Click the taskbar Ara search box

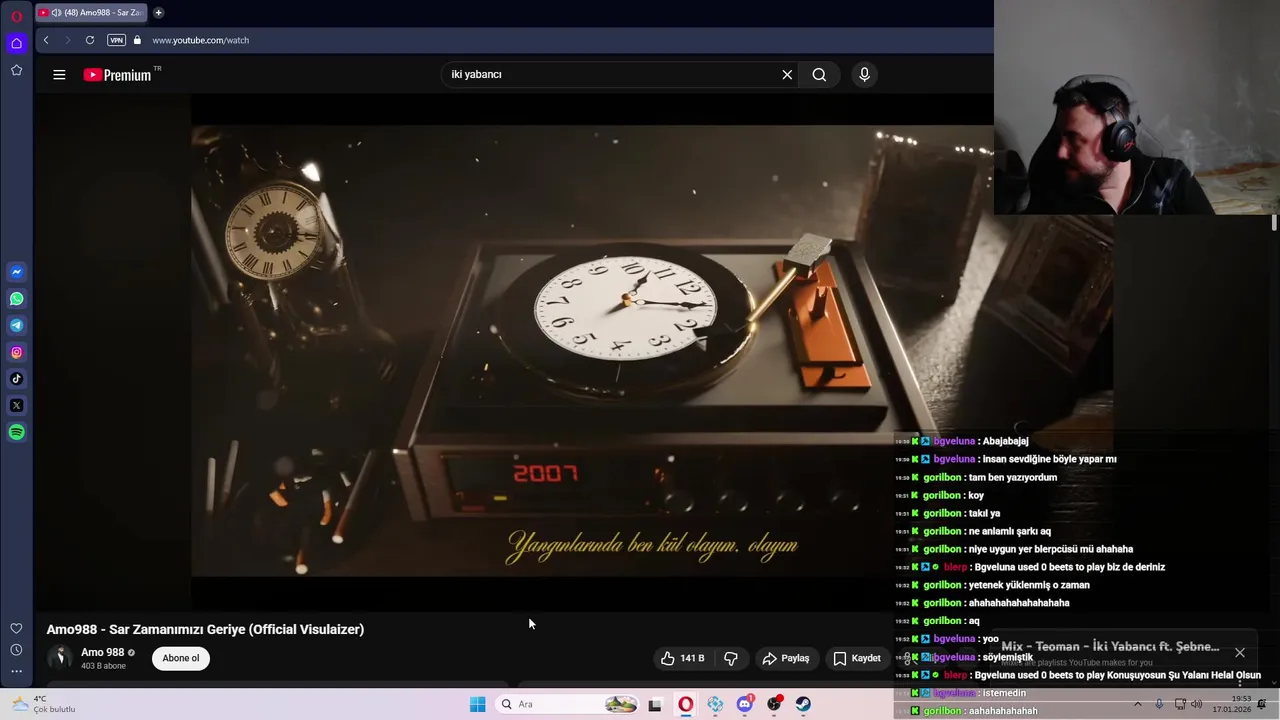click(x=568, y=704)
